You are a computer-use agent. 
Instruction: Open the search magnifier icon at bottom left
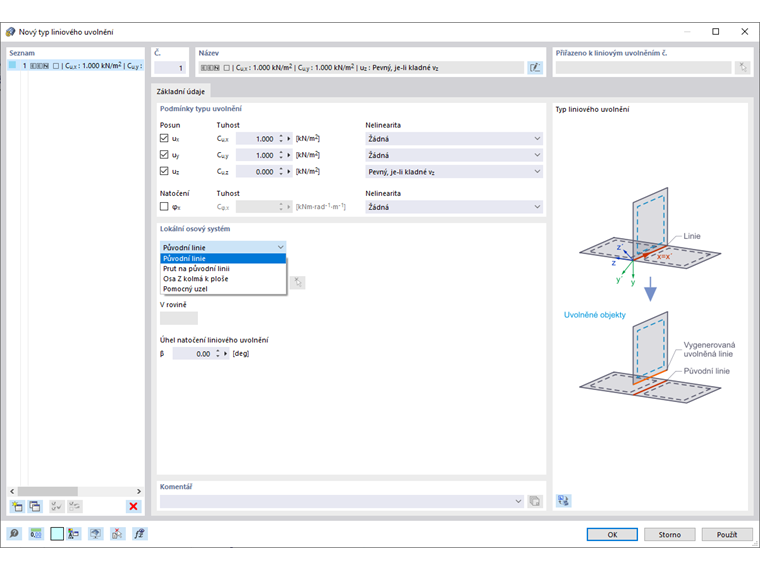[14, 534]
